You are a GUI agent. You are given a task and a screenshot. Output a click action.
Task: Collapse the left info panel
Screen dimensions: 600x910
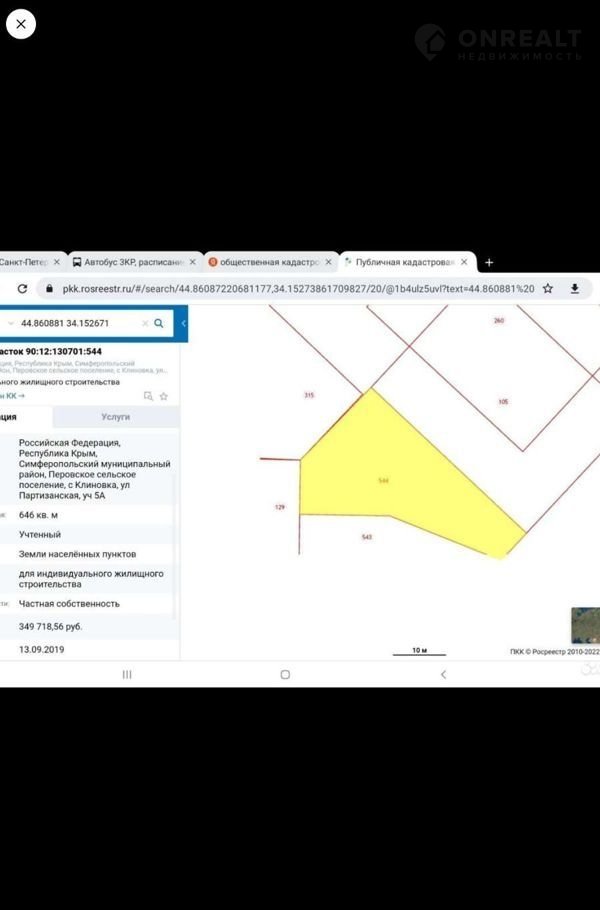pos(183,324)
